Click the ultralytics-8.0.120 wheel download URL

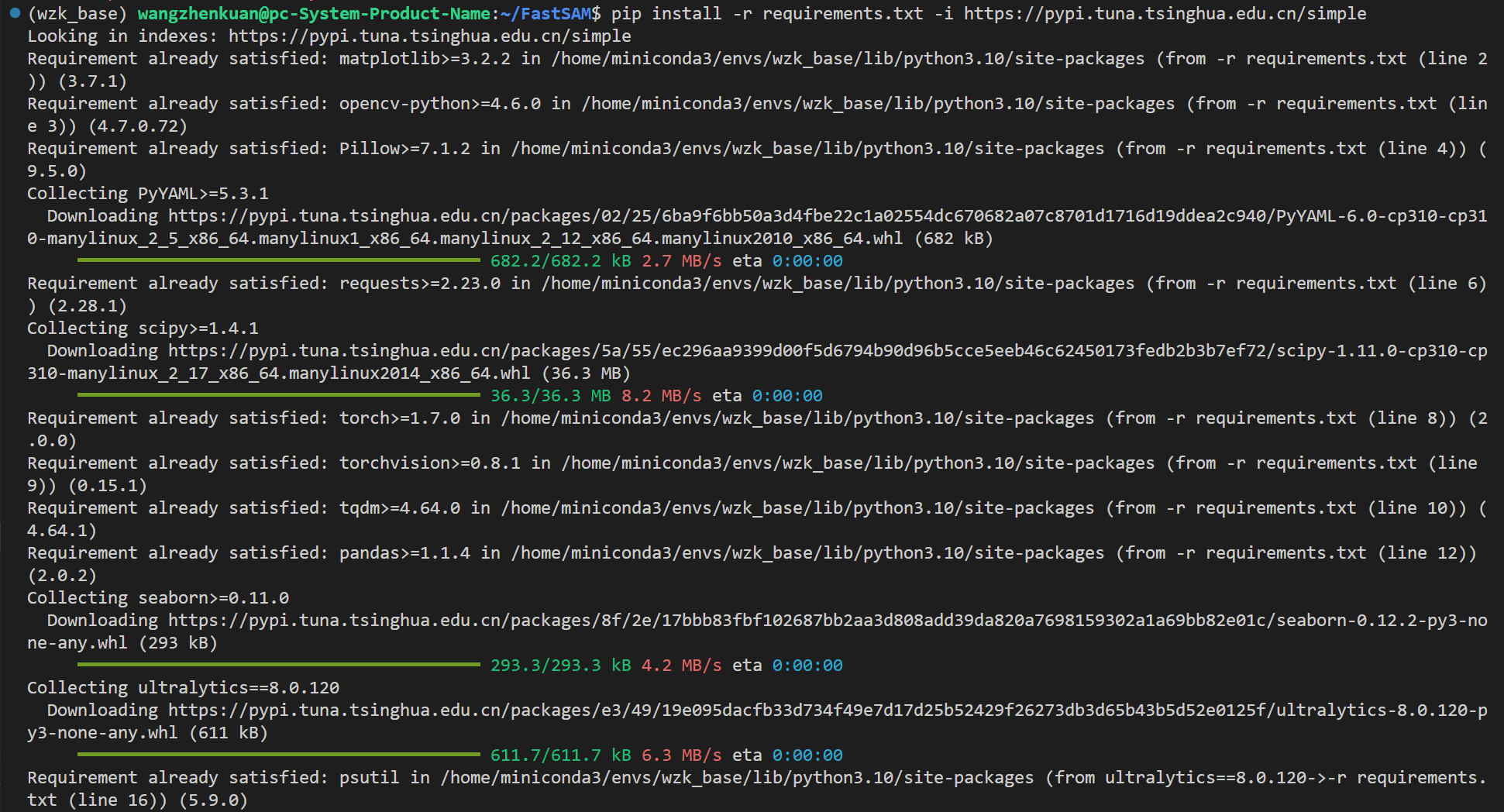[x=757, y=721]
